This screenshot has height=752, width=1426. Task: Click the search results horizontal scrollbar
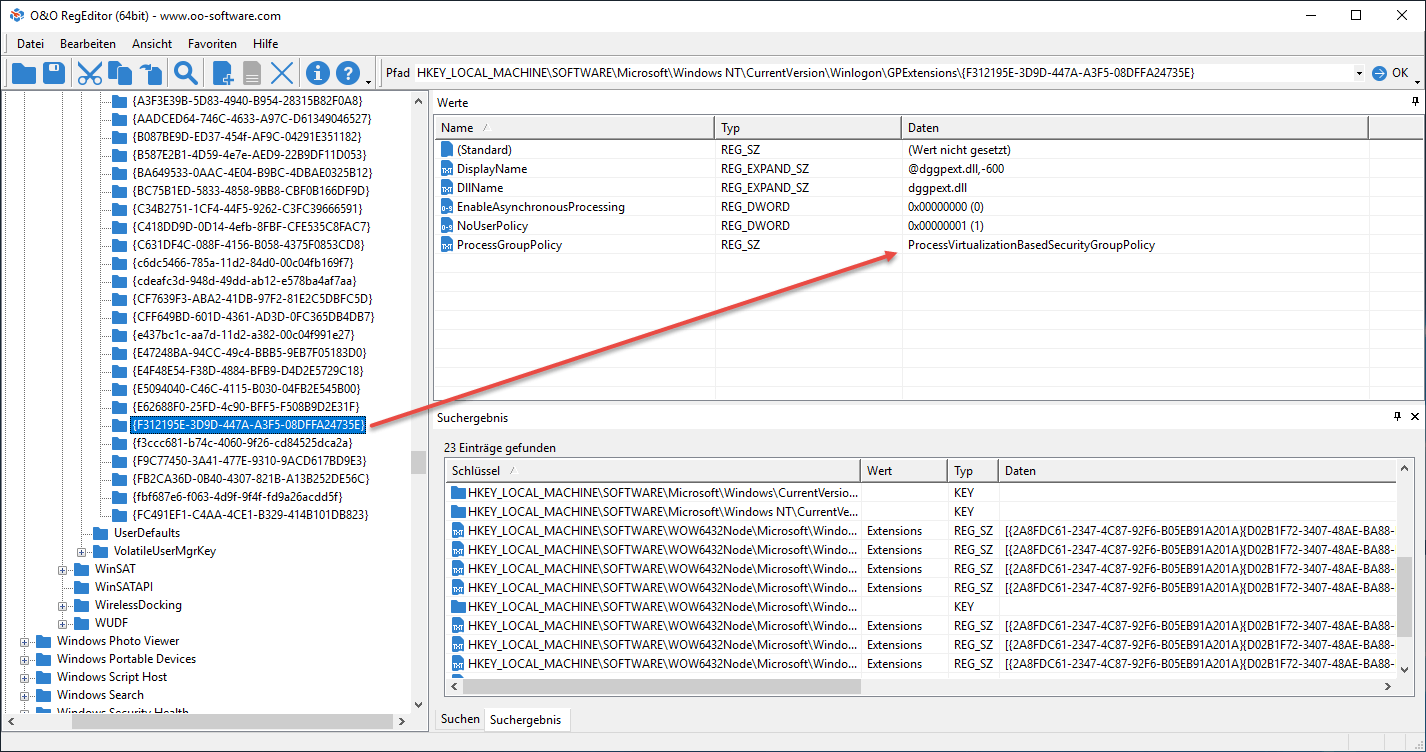(x=661, y=687)
